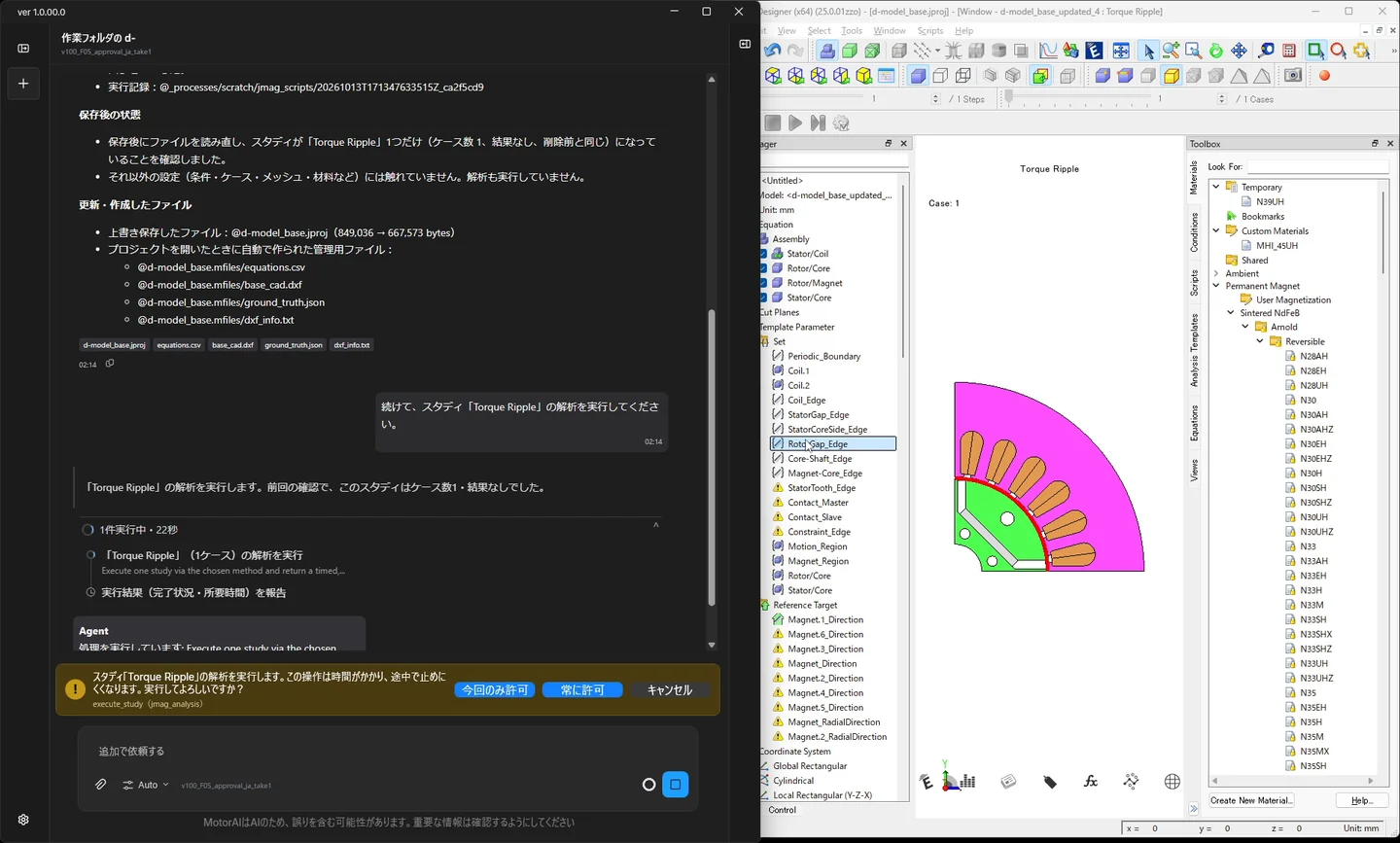The width and height of the screenshot is (1400, 843).
Task: Activate the arrow pointer selection tool
Action: [x=1148, y=51]
